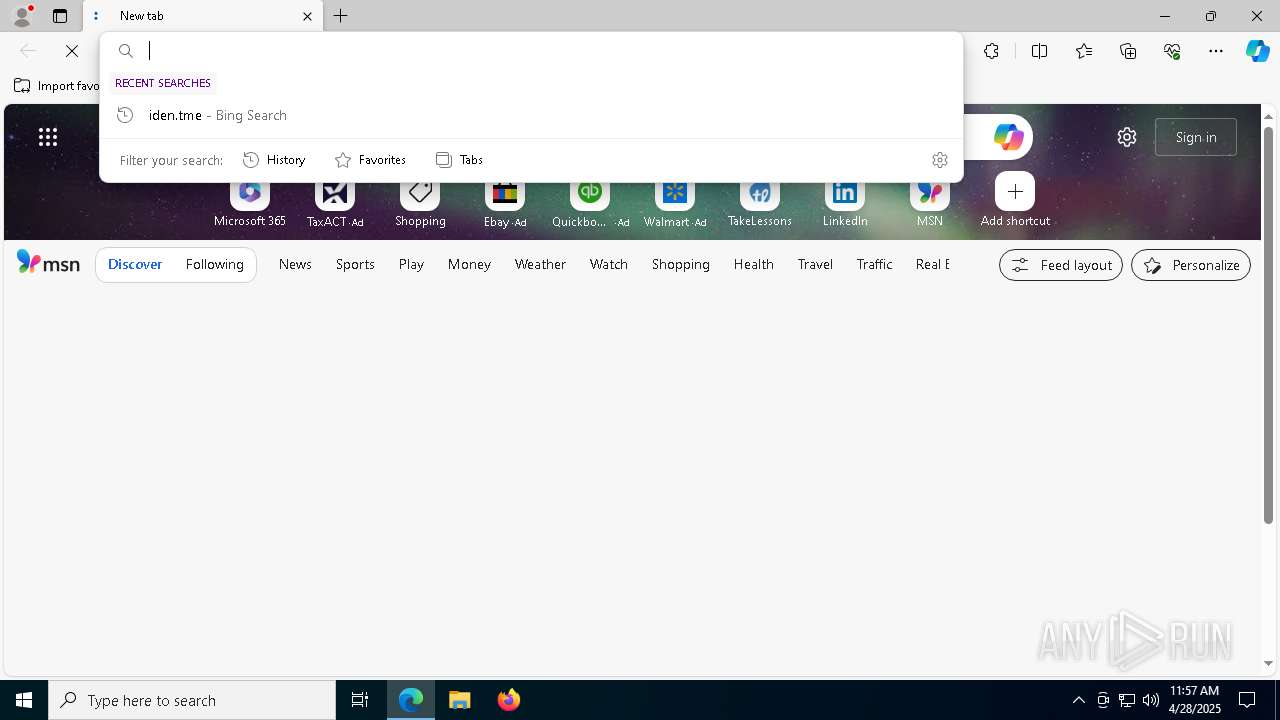Click the Personalize button
The width and height of the screenshot is (1280, 720).
pos(1191,265)
